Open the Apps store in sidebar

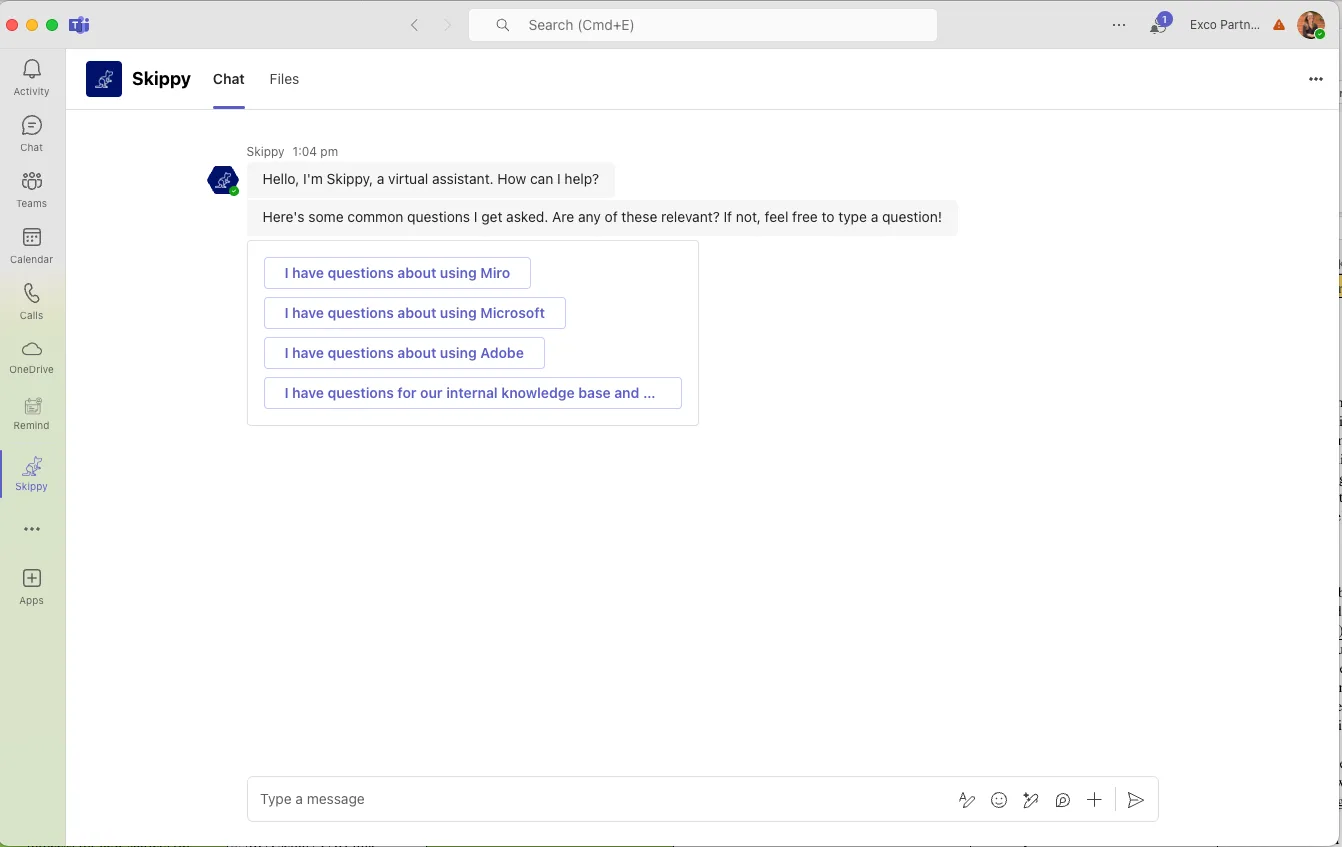32,587
